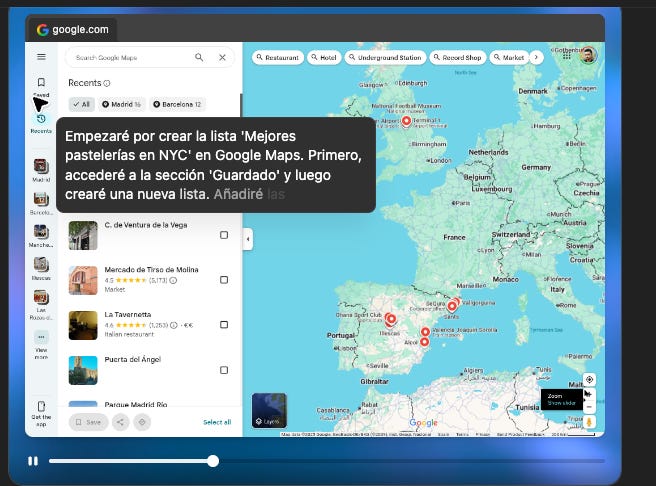Click the share icon button at bottom

coord(120,422)
